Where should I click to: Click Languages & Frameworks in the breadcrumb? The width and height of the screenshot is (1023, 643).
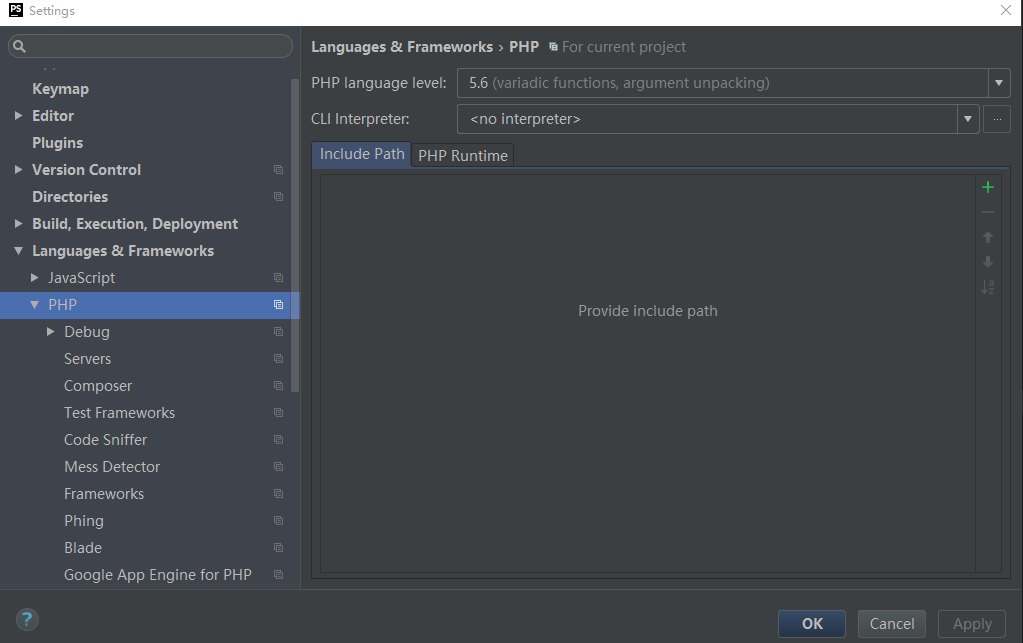click(x=402, y=47)
